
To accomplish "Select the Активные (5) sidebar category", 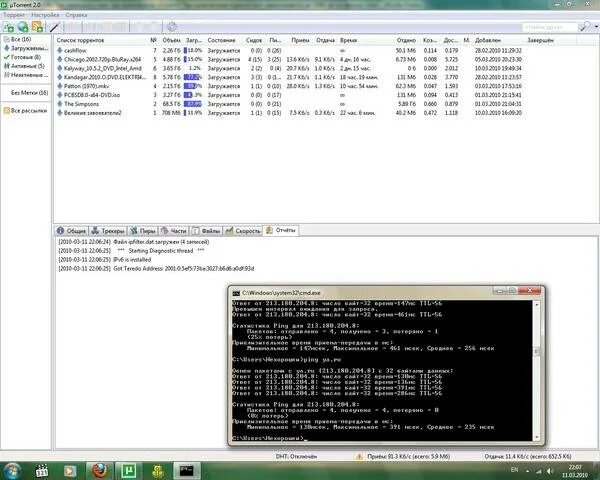I will [x=24, y=66].
